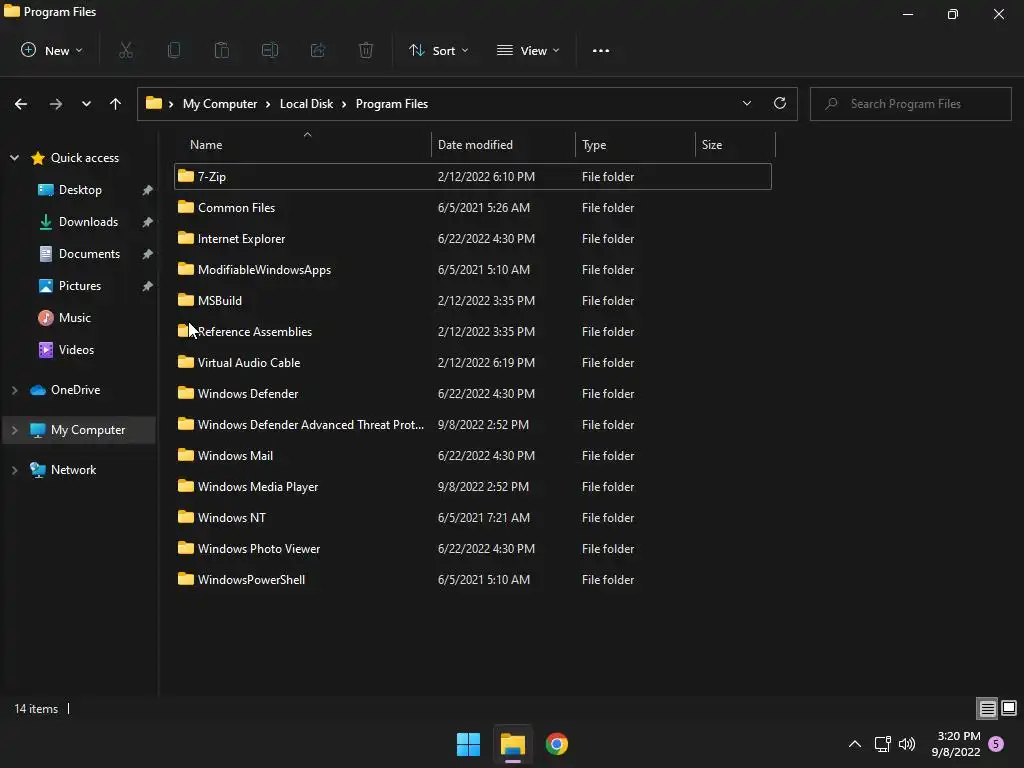This screenshot has width=1024, height=768.
Task: Open the View dropdown menu
Action: (528, 50)
